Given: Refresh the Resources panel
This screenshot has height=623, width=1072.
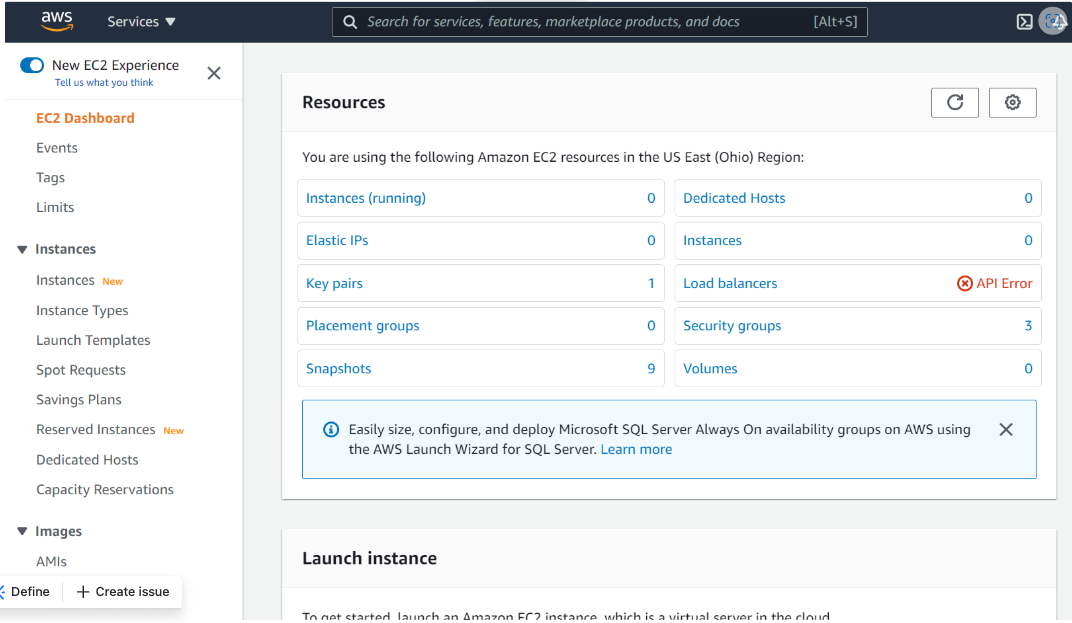Looking at the screenshot, I should pyautogui.click(x=954, y=102).
